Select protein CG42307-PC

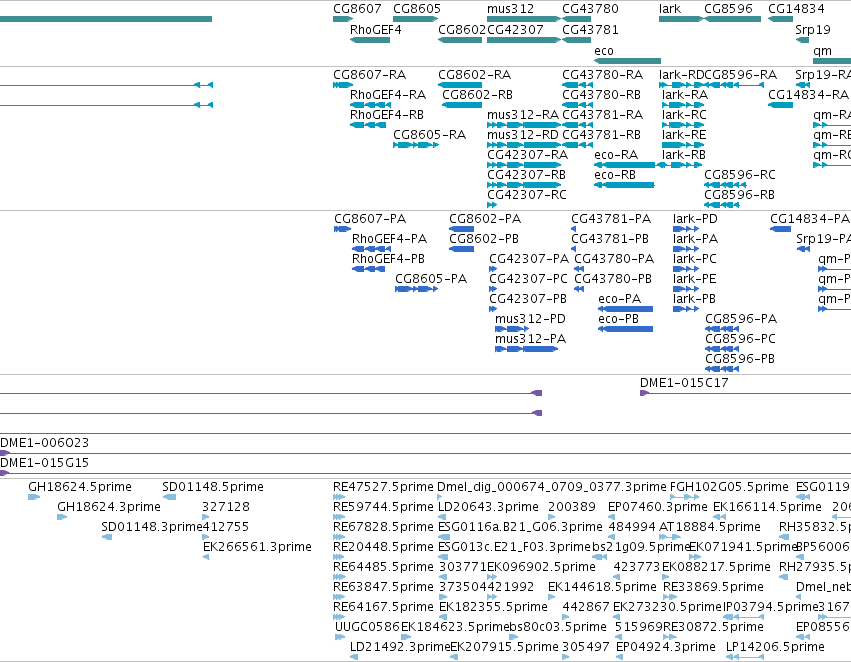(528, 279)
